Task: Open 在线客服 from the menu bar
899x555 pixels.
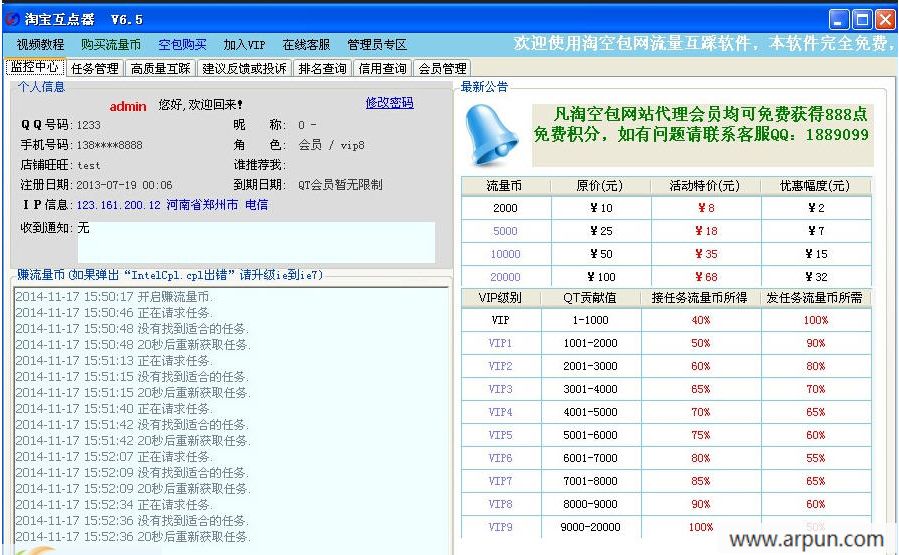Action: (306, 45)
